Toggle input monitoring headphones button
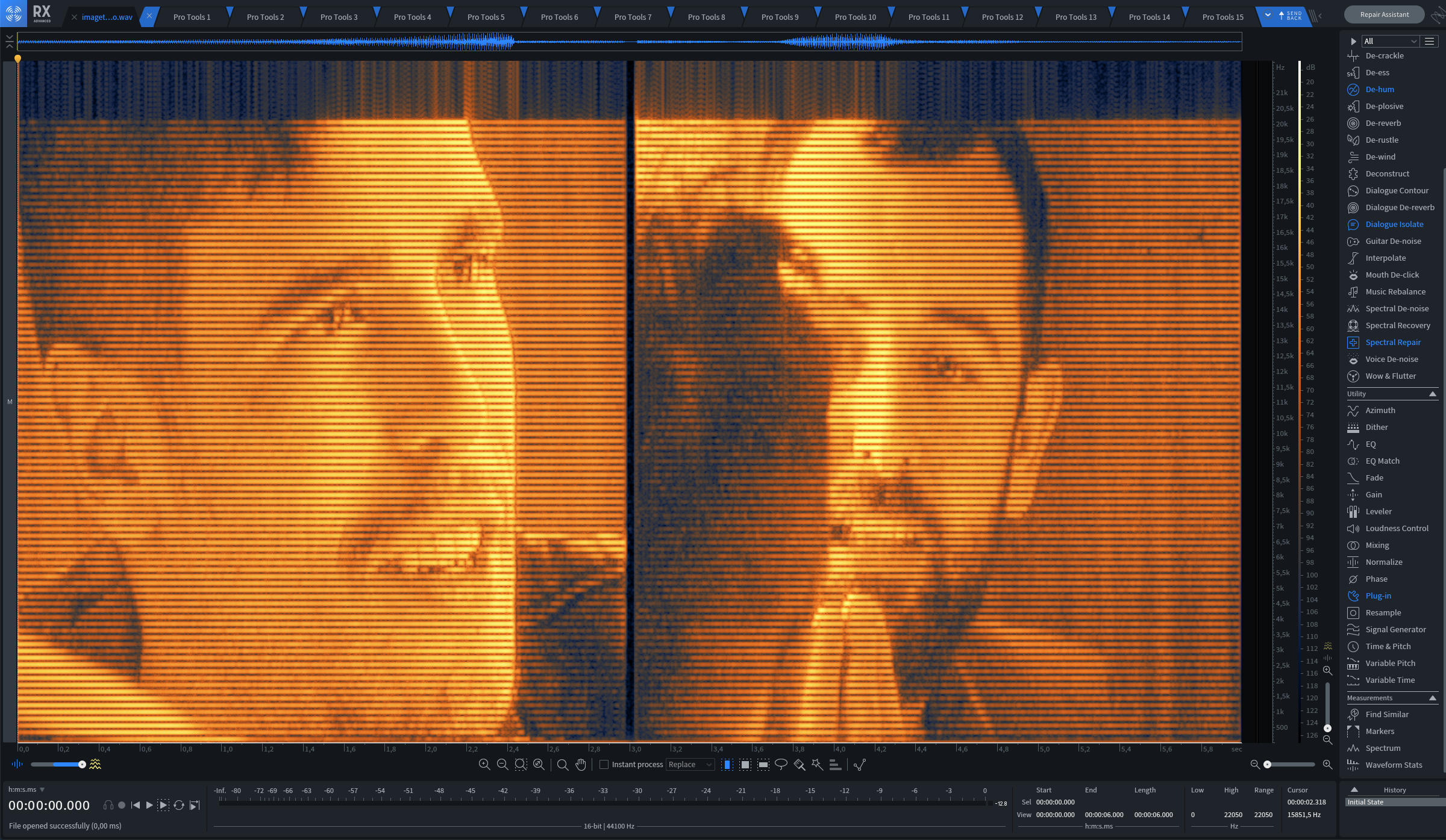 [x=108, y=805]
